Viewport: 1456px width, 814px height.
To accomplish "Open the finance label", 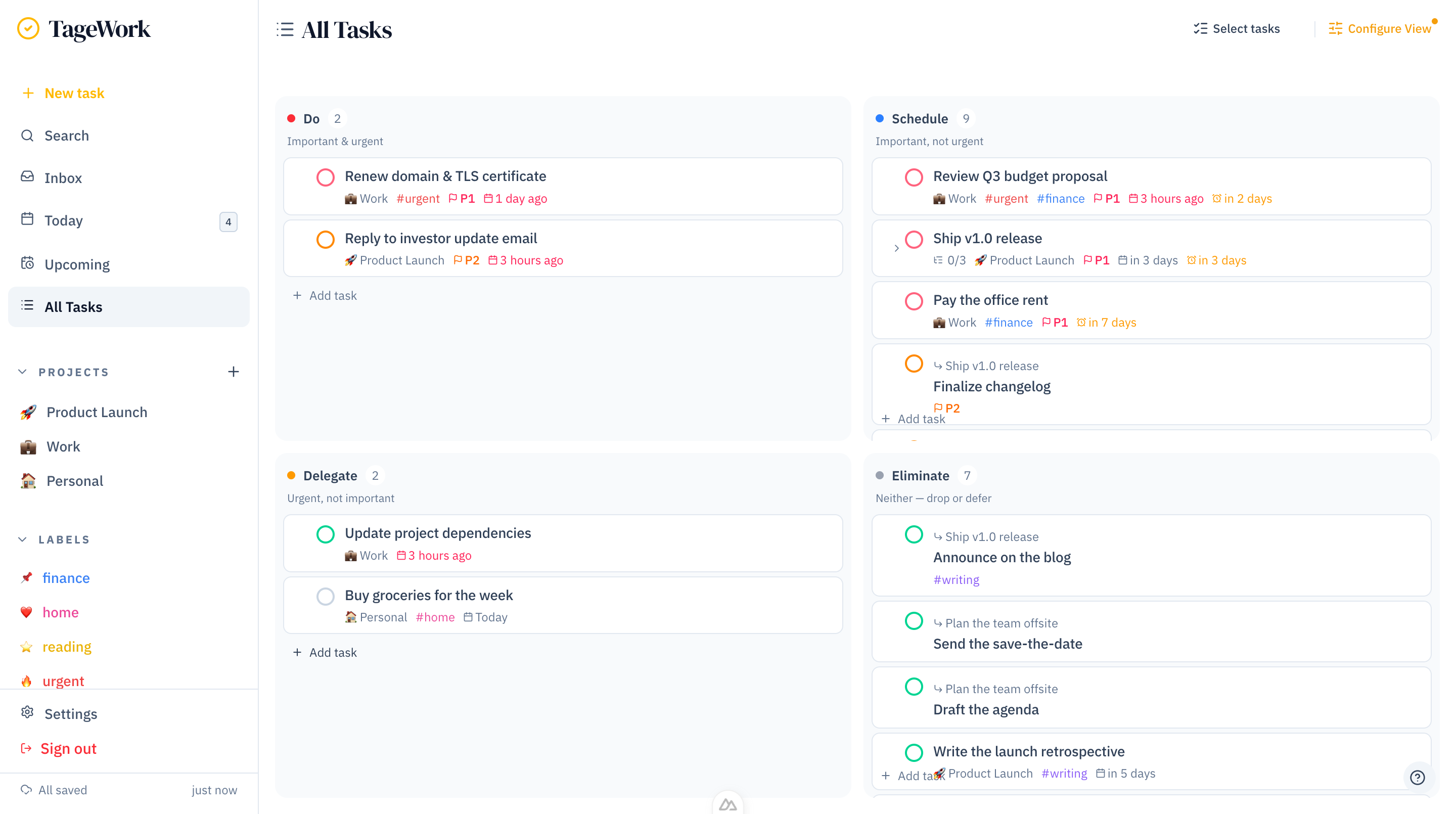I will (66, 578).
